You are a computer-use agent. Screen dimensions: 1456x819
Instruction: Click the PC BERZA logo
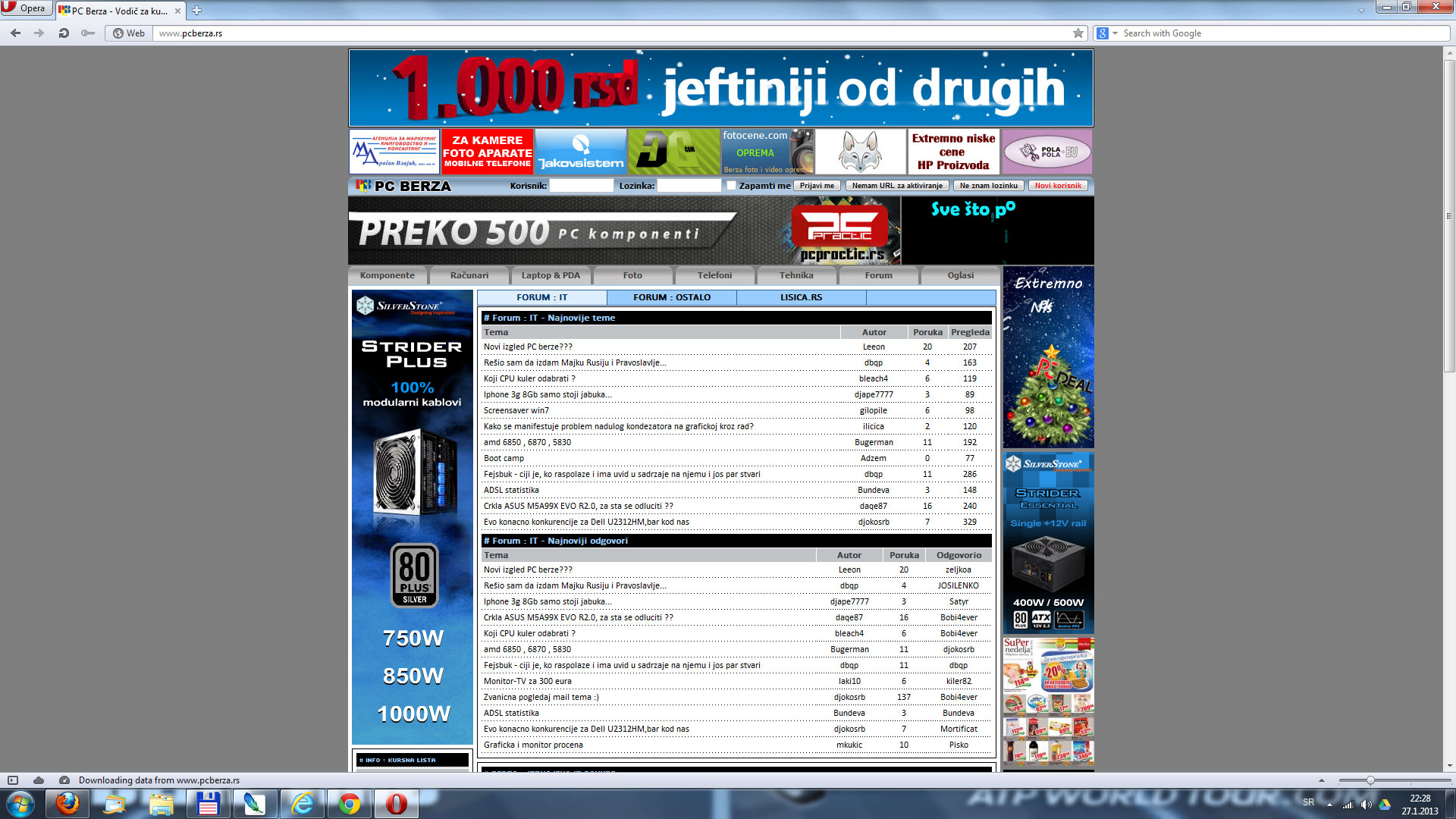click(x=403, y=186)
